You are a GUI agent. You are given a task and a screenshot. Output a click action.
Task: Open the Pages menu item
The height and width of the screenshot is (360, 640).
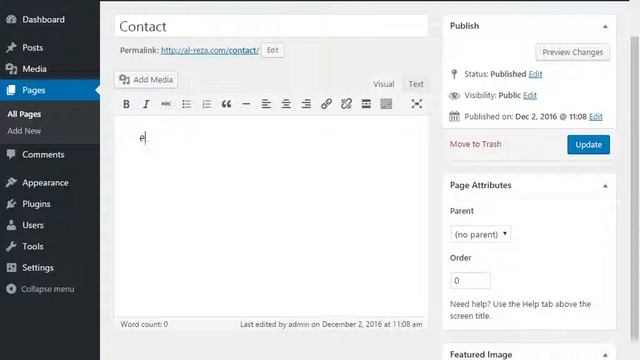click(x=50, y=90)
